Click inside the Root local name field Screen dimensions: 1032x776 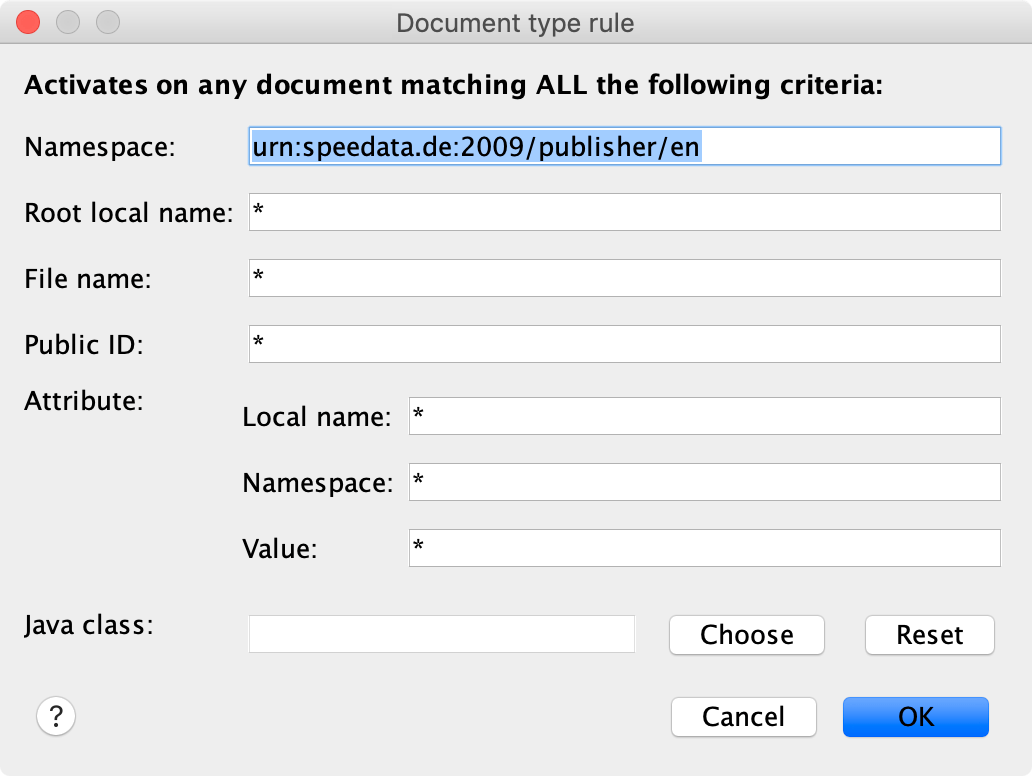click(x=624, y=212)
